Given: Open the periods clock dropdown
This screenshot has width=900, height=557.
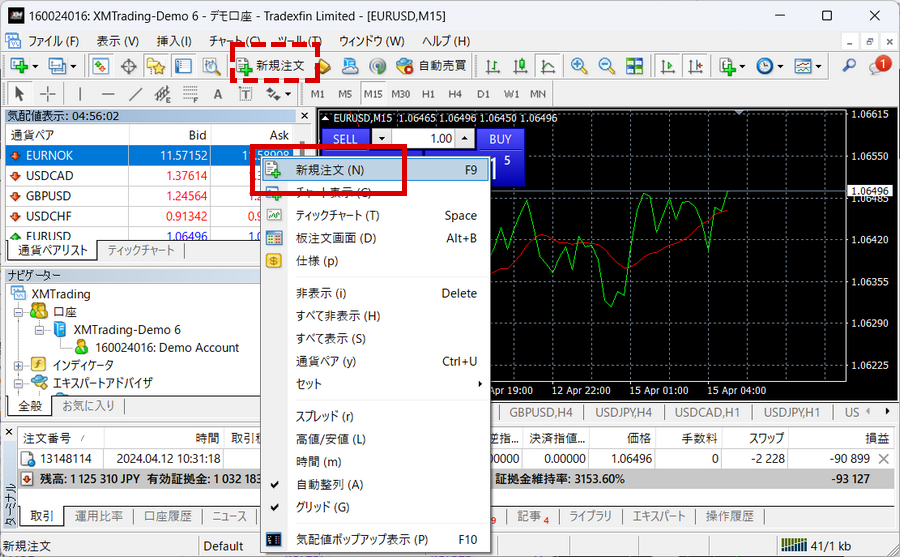Looking at the screenshot, I should tap(769, 66).
